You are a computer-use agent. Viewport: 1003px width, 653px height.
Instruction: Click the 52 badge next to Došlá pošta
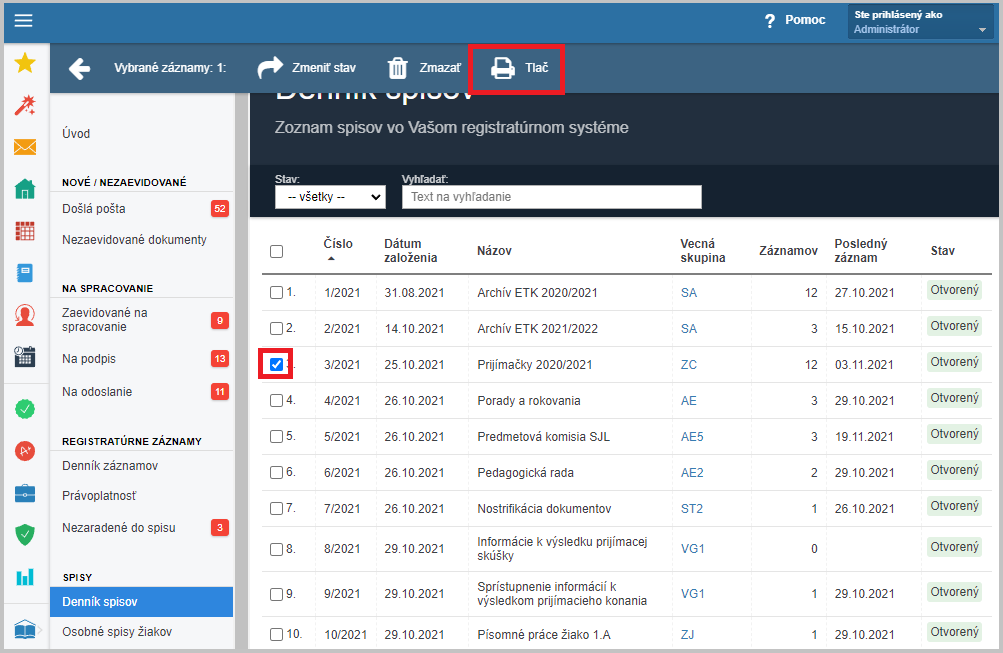point(220,208)
